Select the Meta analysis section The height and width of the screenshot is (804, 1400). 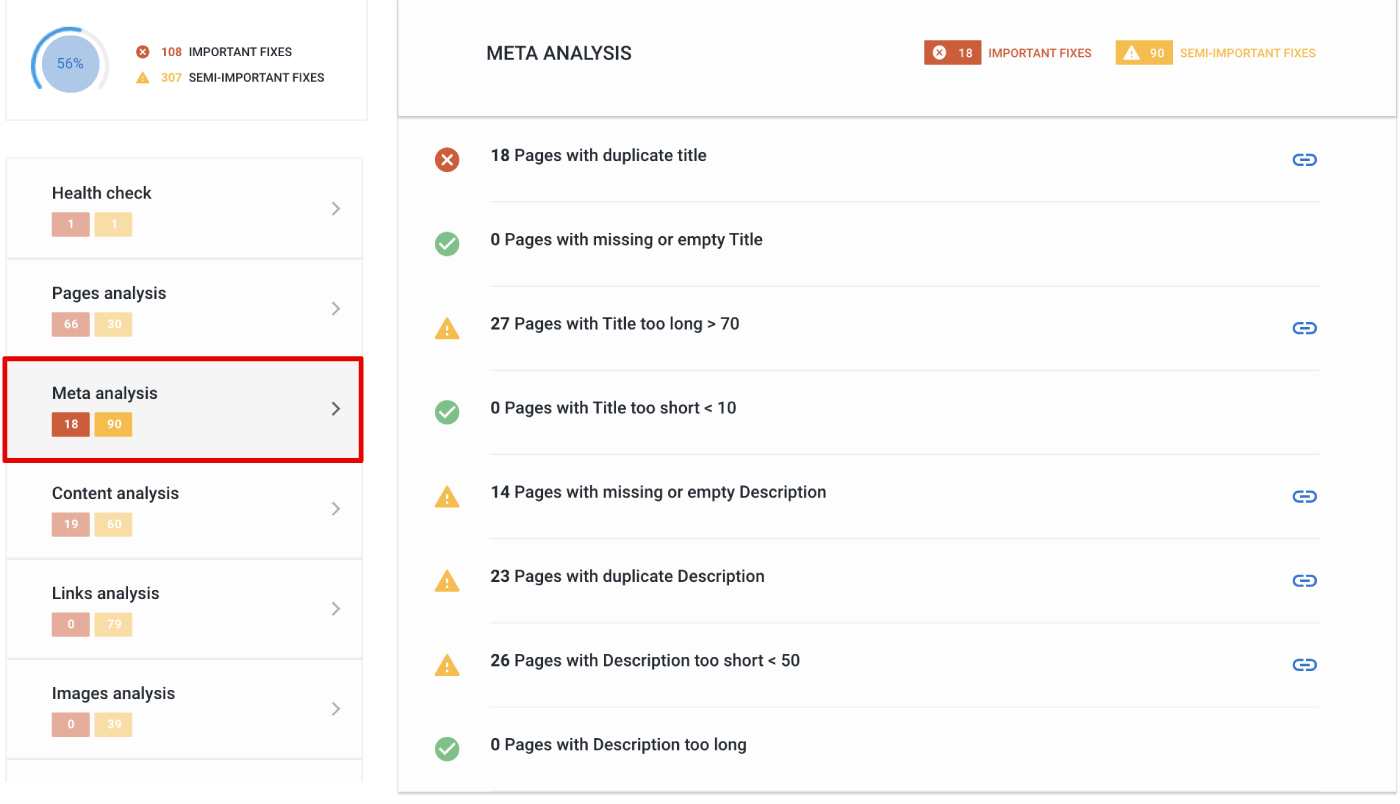coord(184,409)
